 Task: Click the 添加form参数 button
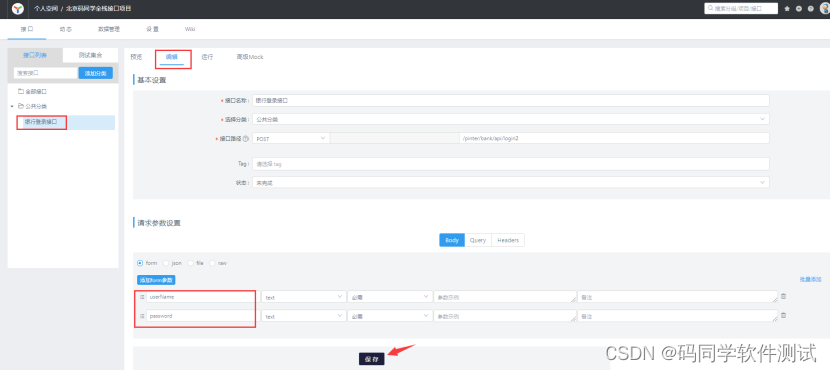[156, 280]
